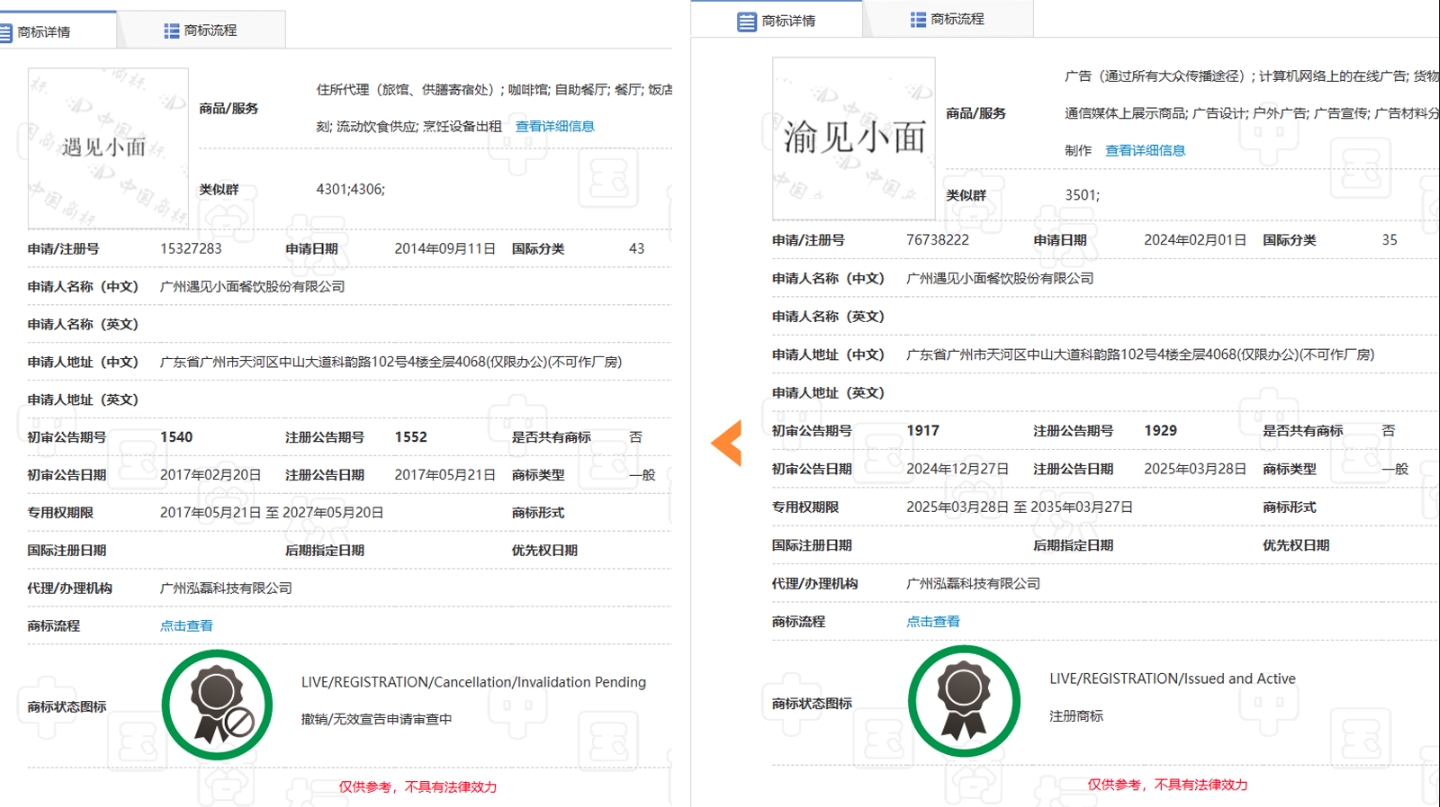Select application date 2014年09月11日

(x=445, y=249)
